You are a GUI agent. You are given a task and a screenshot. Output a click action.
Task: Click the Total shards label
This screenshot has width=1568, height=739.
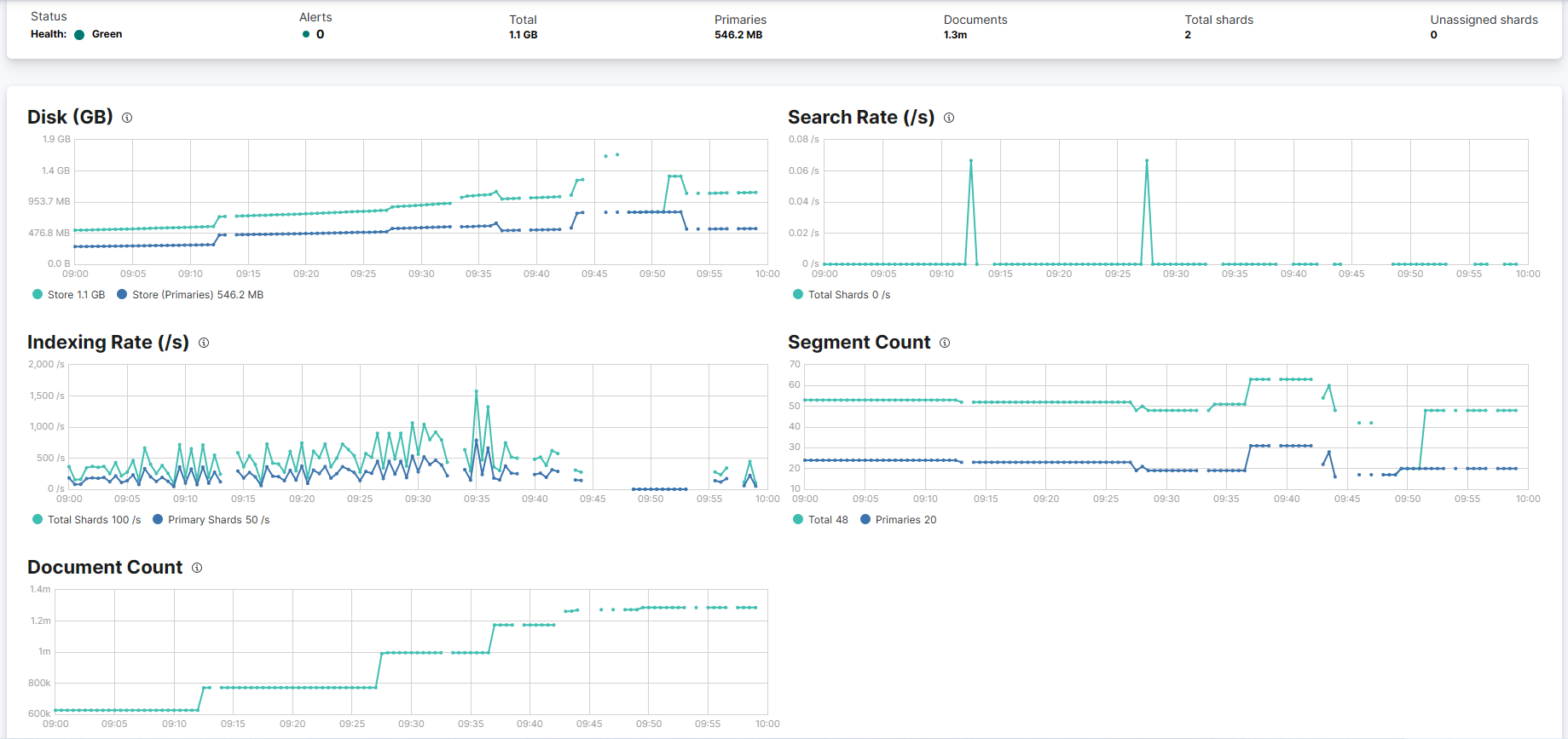[x=1219, y=20]
